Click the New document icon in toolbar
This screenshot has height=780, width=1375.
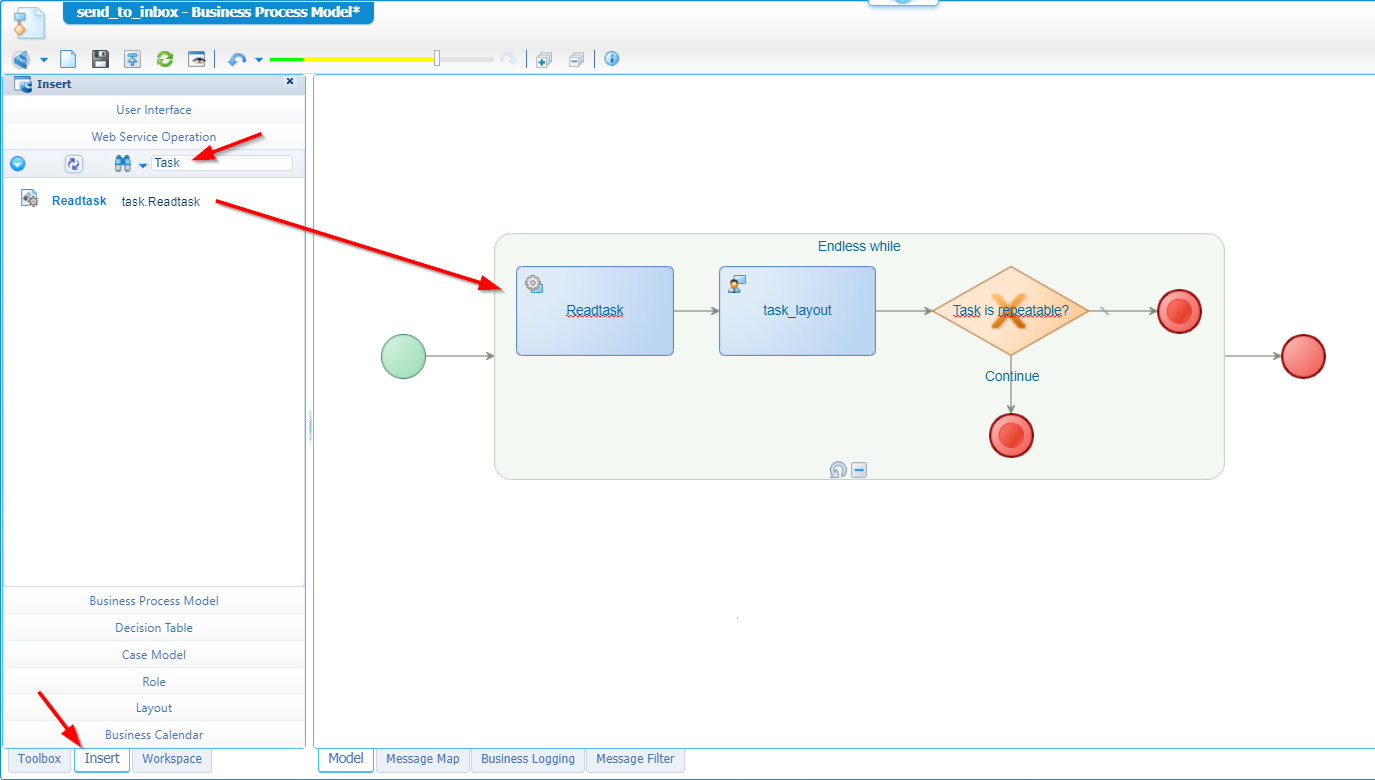(x=68, y=59)
